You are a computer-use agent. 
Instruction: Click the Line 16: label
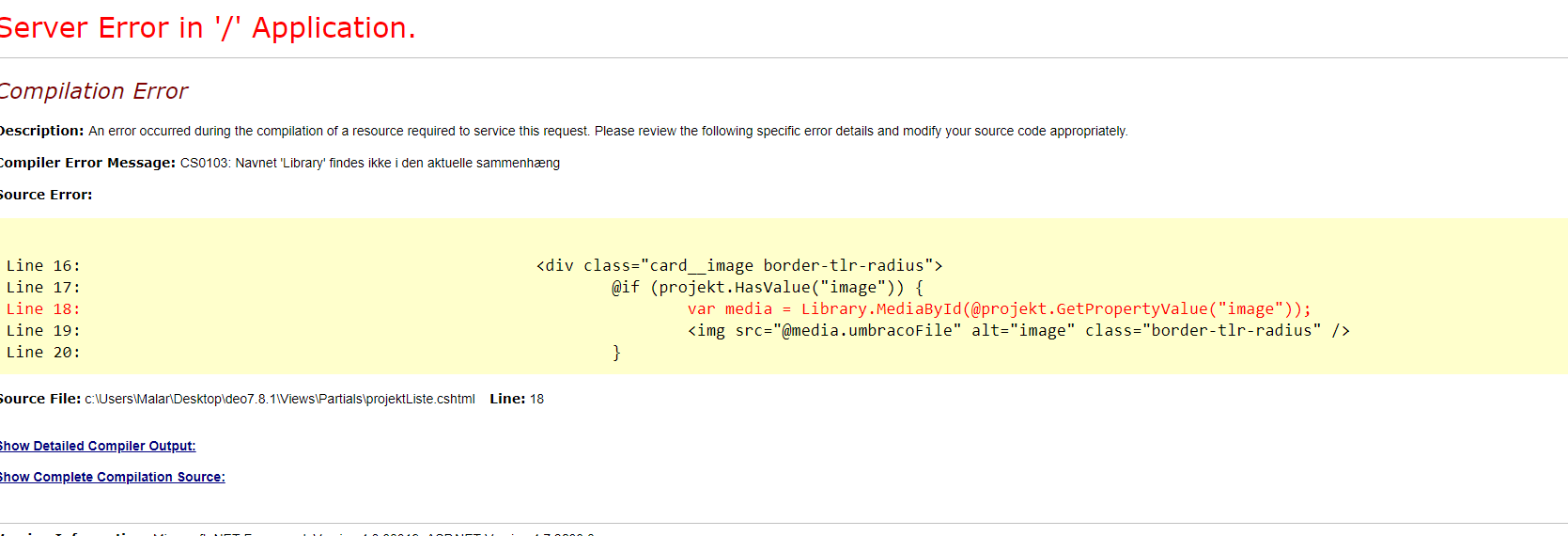click(x=43, y=266)
